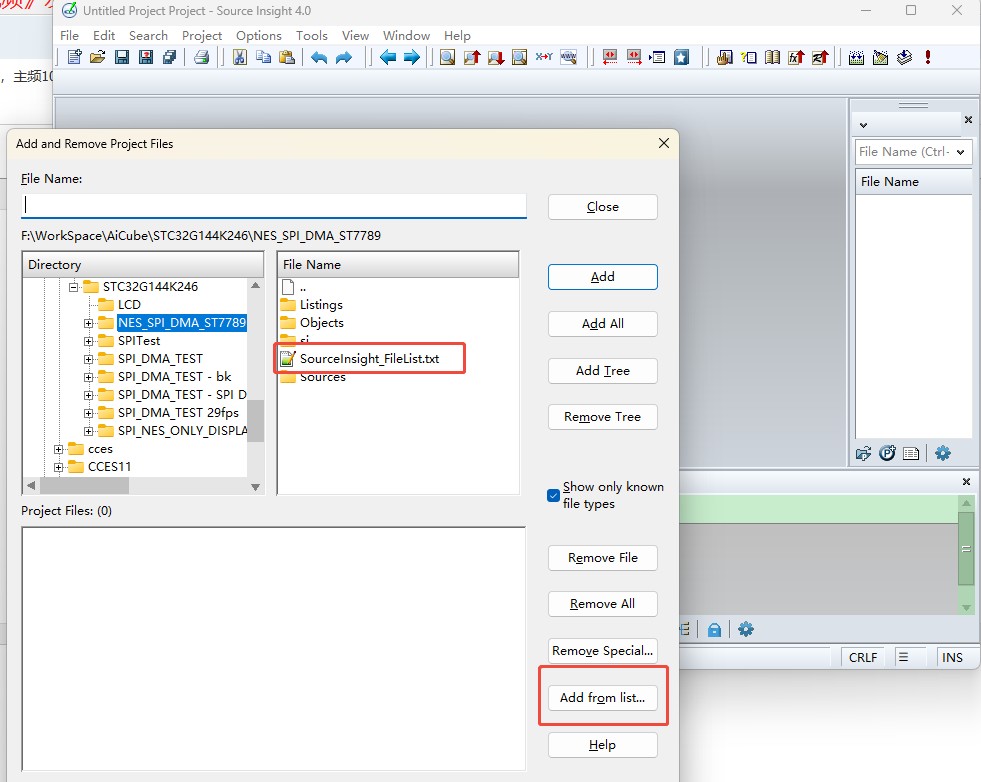981x782 pixels.
Task: Open the Options menu
Action: 258,36
